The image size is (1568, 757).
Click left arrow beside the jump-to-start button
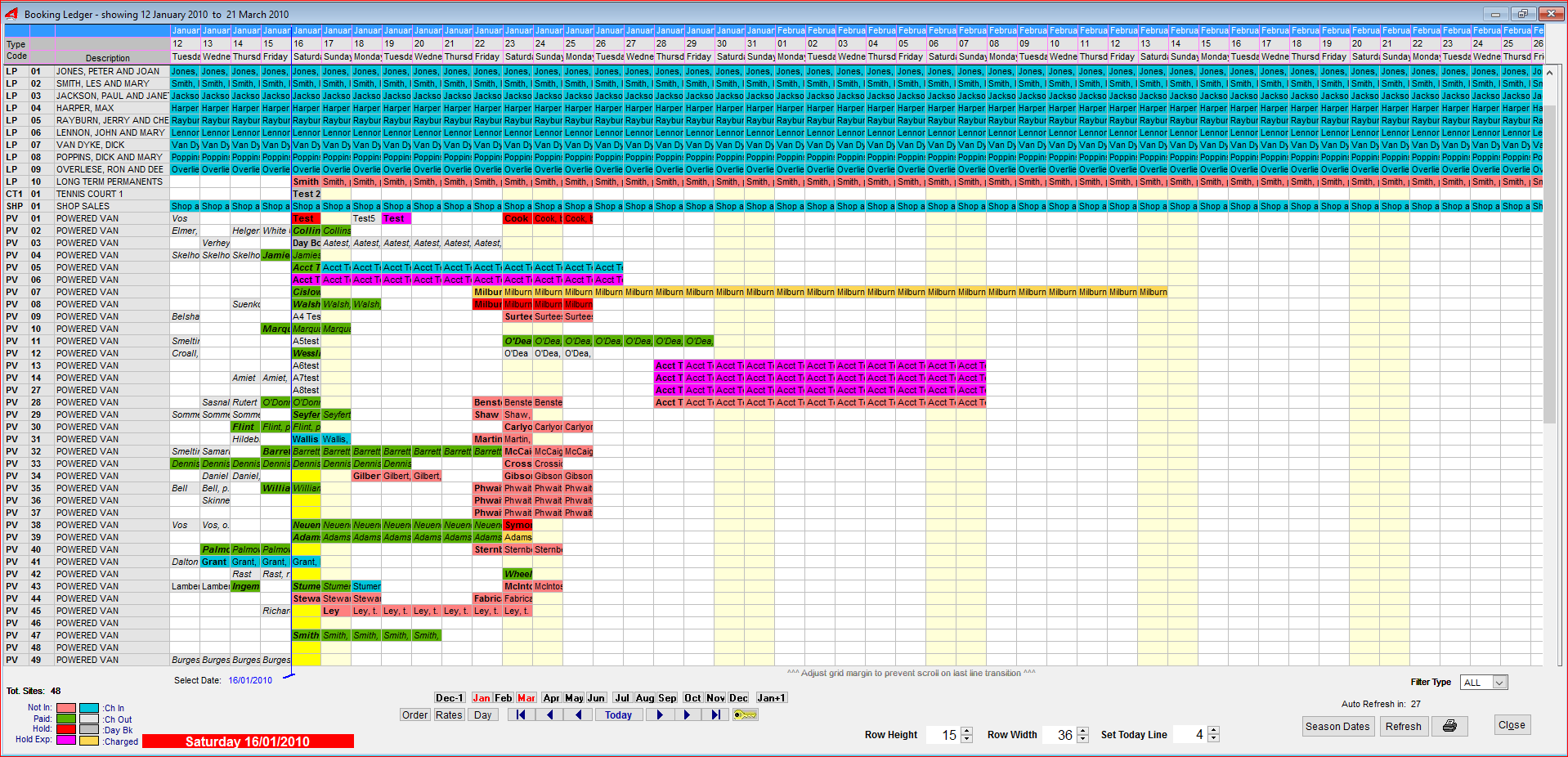(x=549, y=715)
